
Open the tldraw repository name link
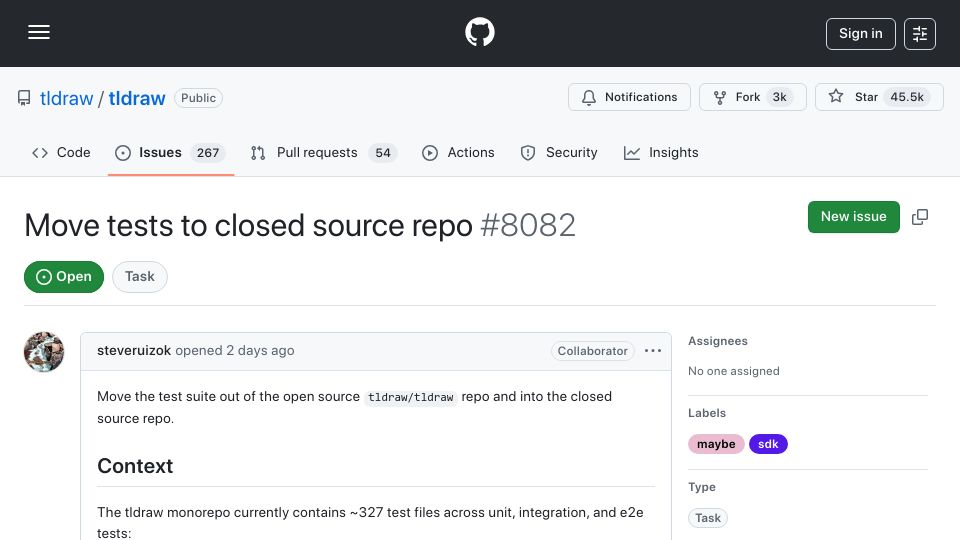tap(137, 98)
